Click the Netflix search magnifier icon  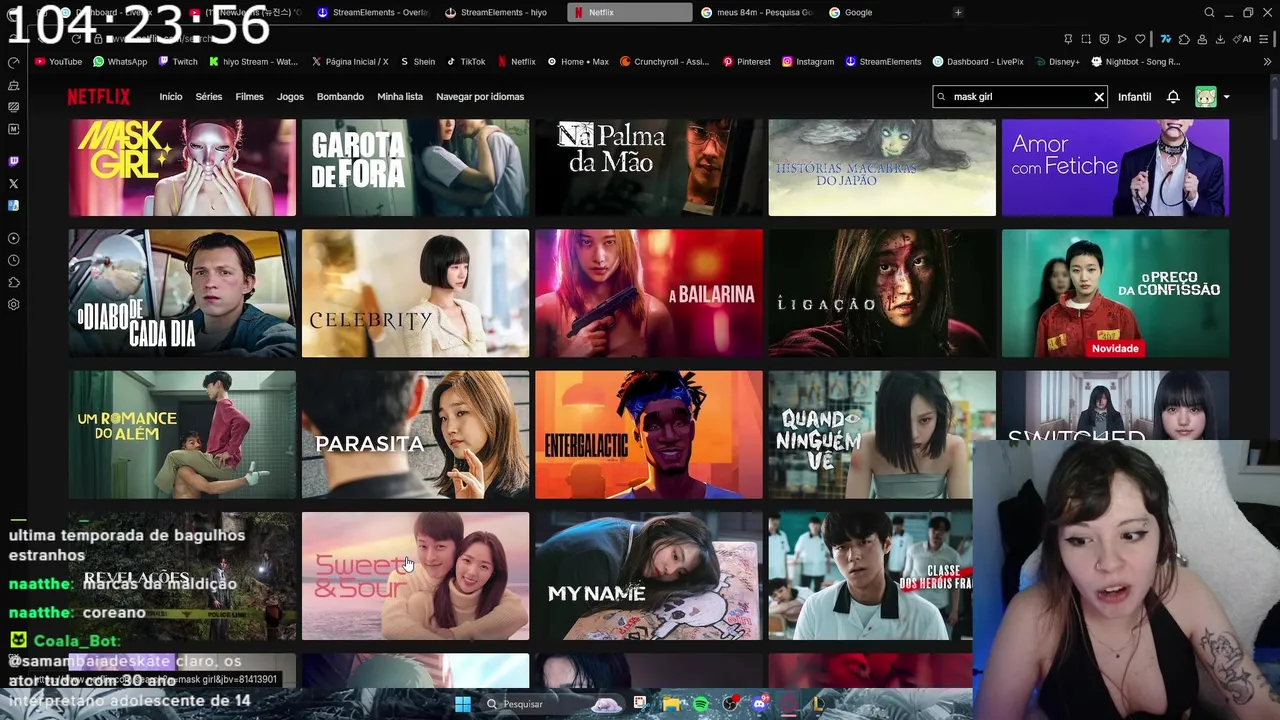tap(941, 97)
